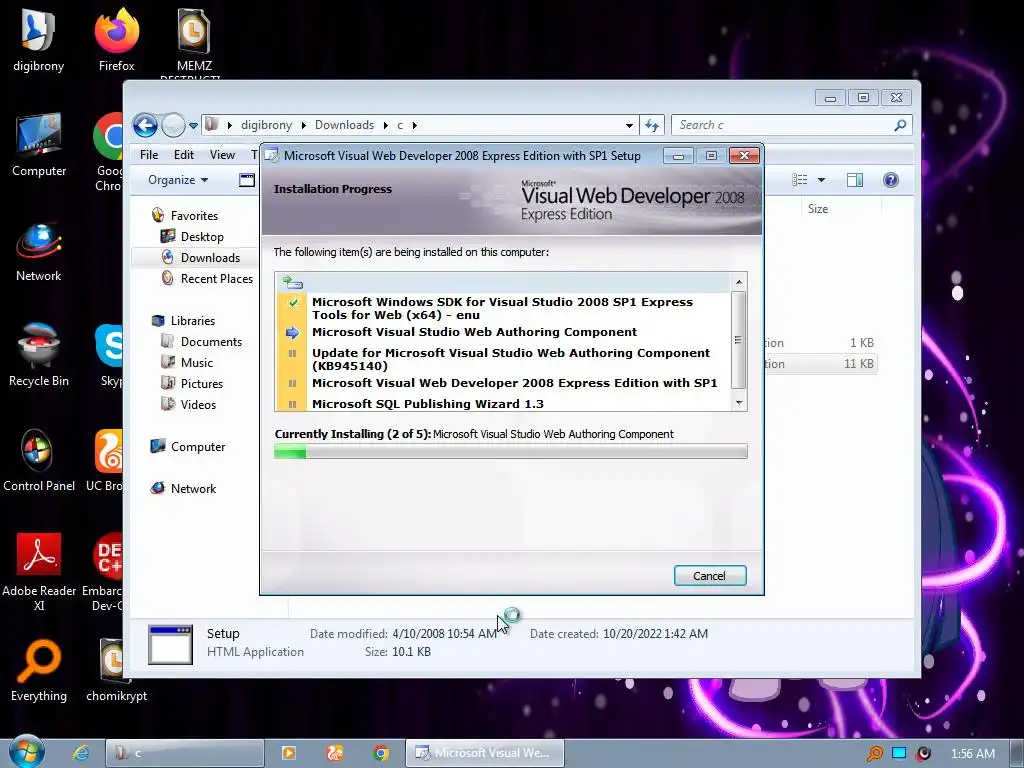This screenshot has width=1024, height=768.
Task: Open Internet Explorer from taskbar
Action: point(81,753)
